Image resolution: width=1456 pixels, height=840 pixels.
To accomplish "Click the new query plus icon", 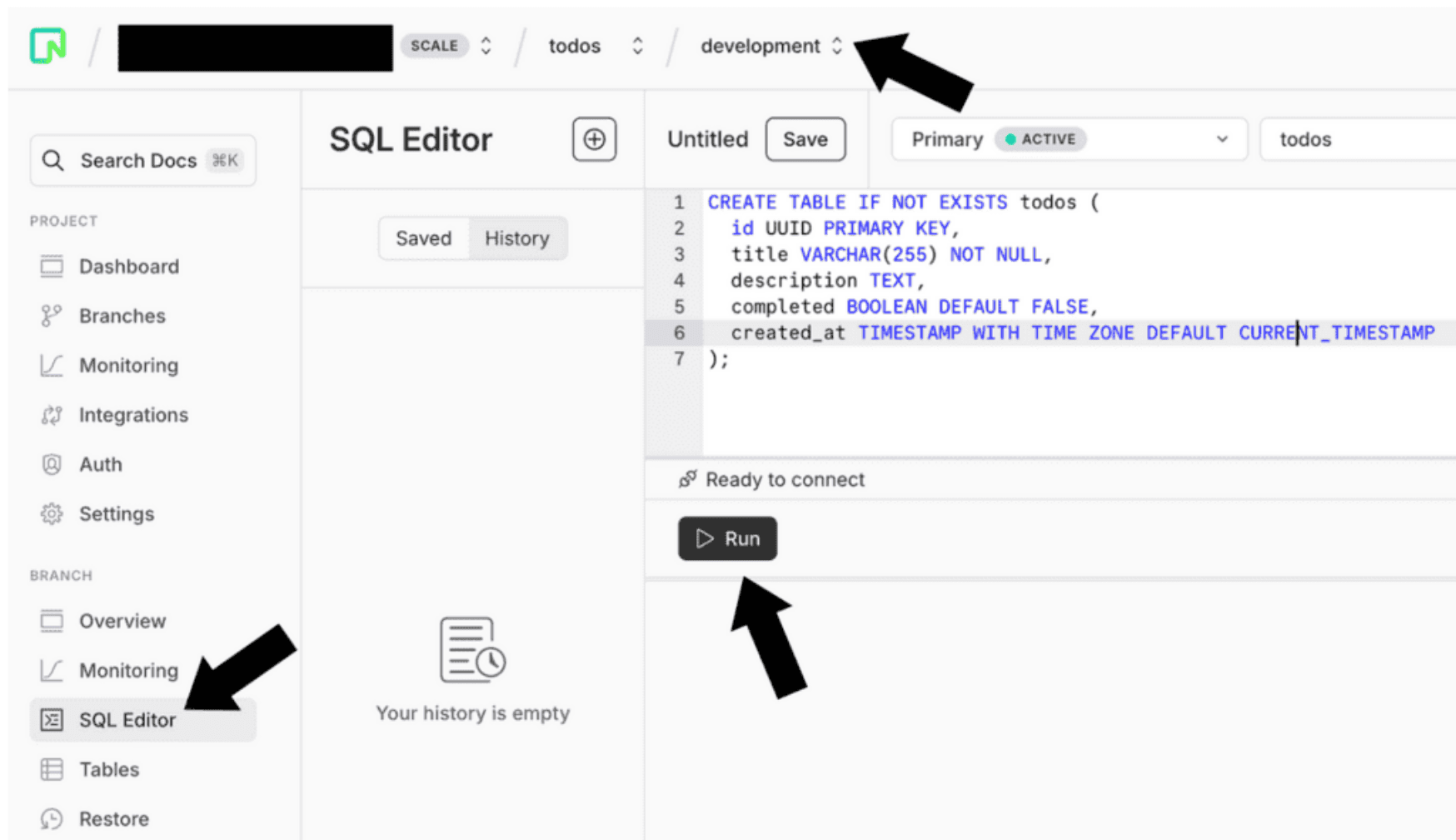I will pyautogui.click(x=594, y=139).
